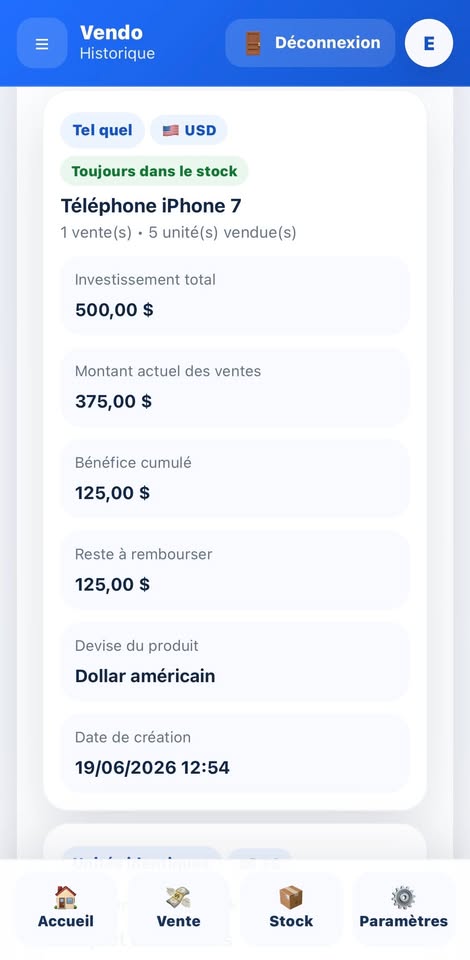Image resolution: width=470 pixels, height=960 pixels.
Task: Tap the gear icon for Paramètres
Action: (403, 898)
